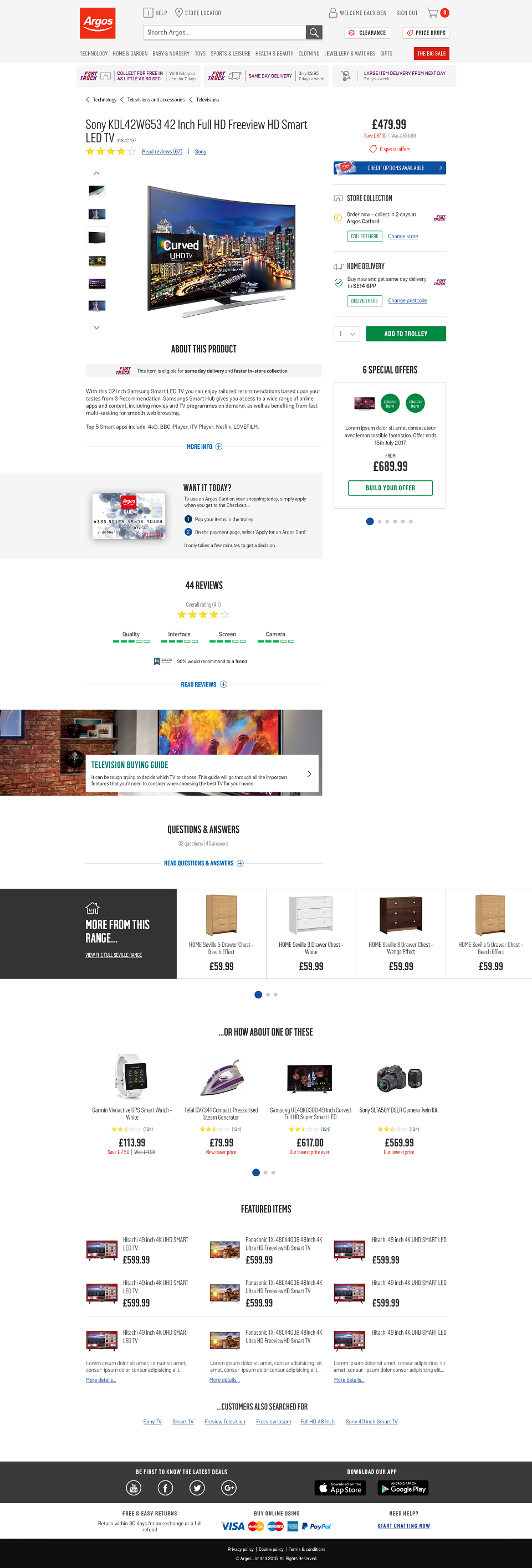Open the Privacy policy footer link
Viewport: 532px width, 1568px height.
pyautogui.click(x=241, y=1549)
